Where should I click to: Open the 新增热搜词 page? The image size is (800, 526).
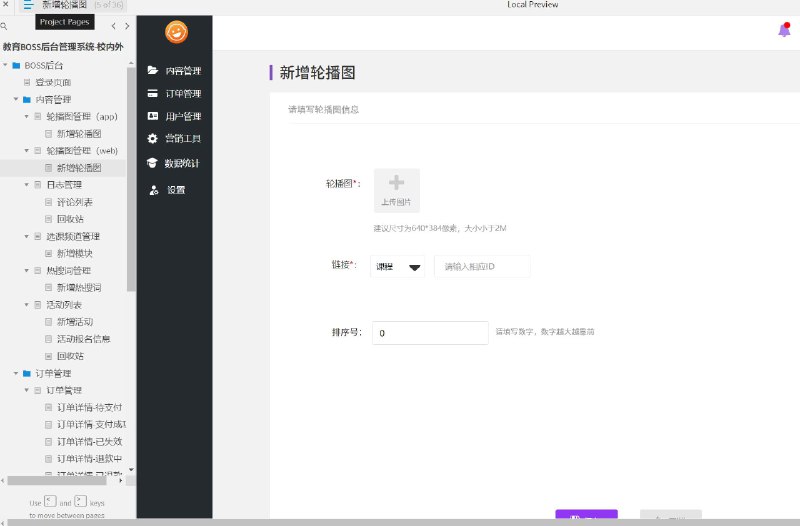79,287
